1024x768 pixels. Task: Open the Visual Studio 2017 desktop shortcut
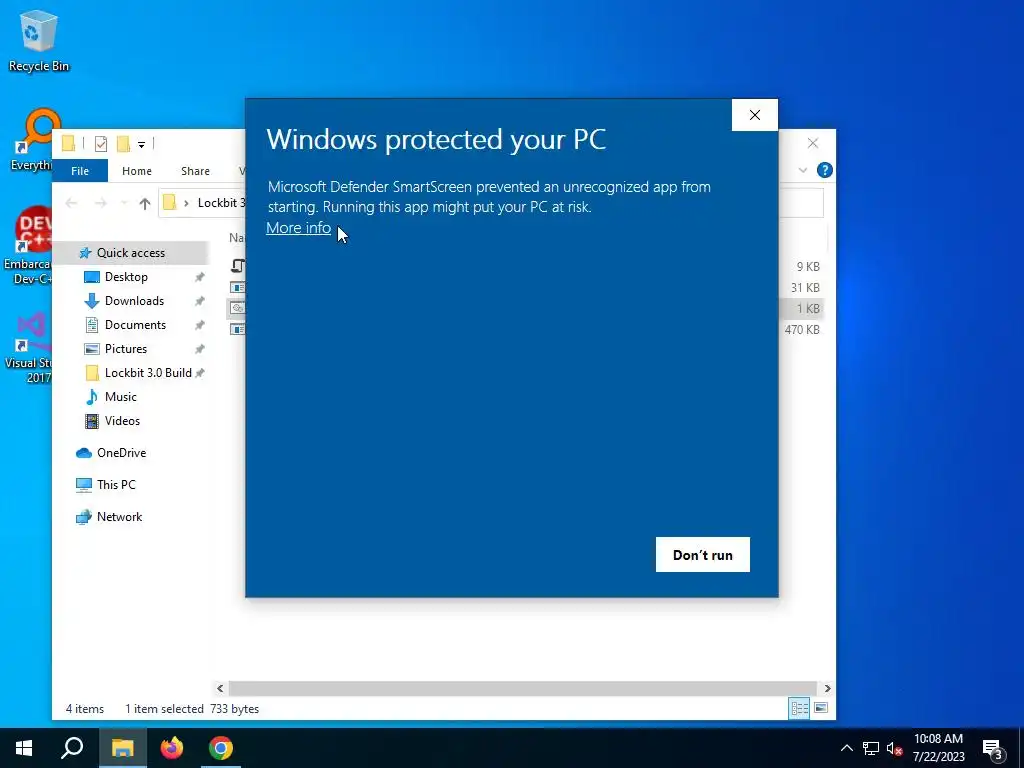pyautogui.click(x=29, y=348)
